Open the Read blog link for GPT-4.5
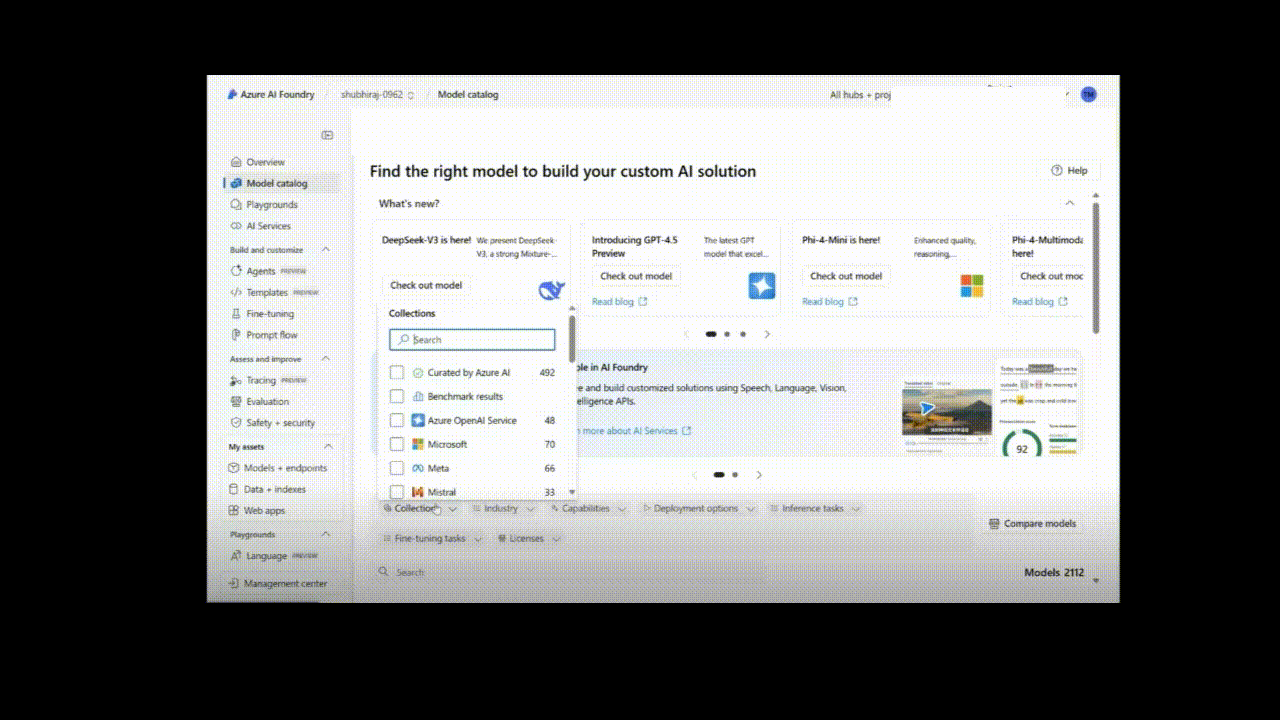The width and height of the screenshot is (1280, 720). (x=614, y=301)
